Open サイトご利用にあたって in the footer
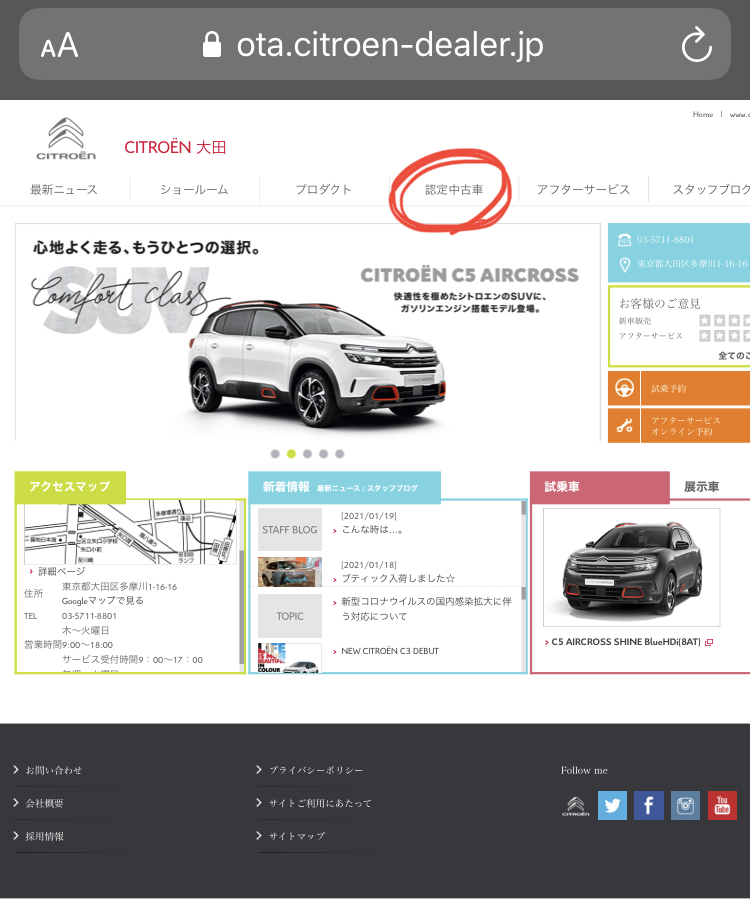The height and width of the screenshot is (902, 750). click(320, 803)
